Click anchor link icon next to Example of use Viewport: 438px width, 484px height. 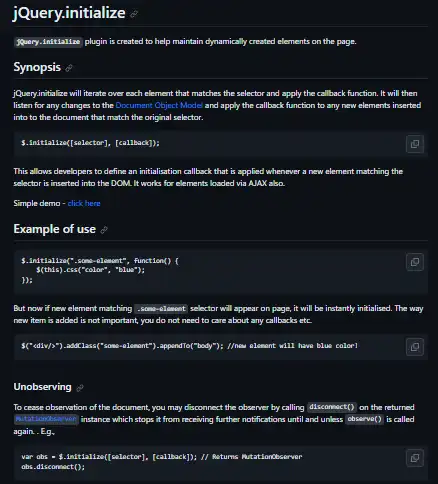coord(104,230)
